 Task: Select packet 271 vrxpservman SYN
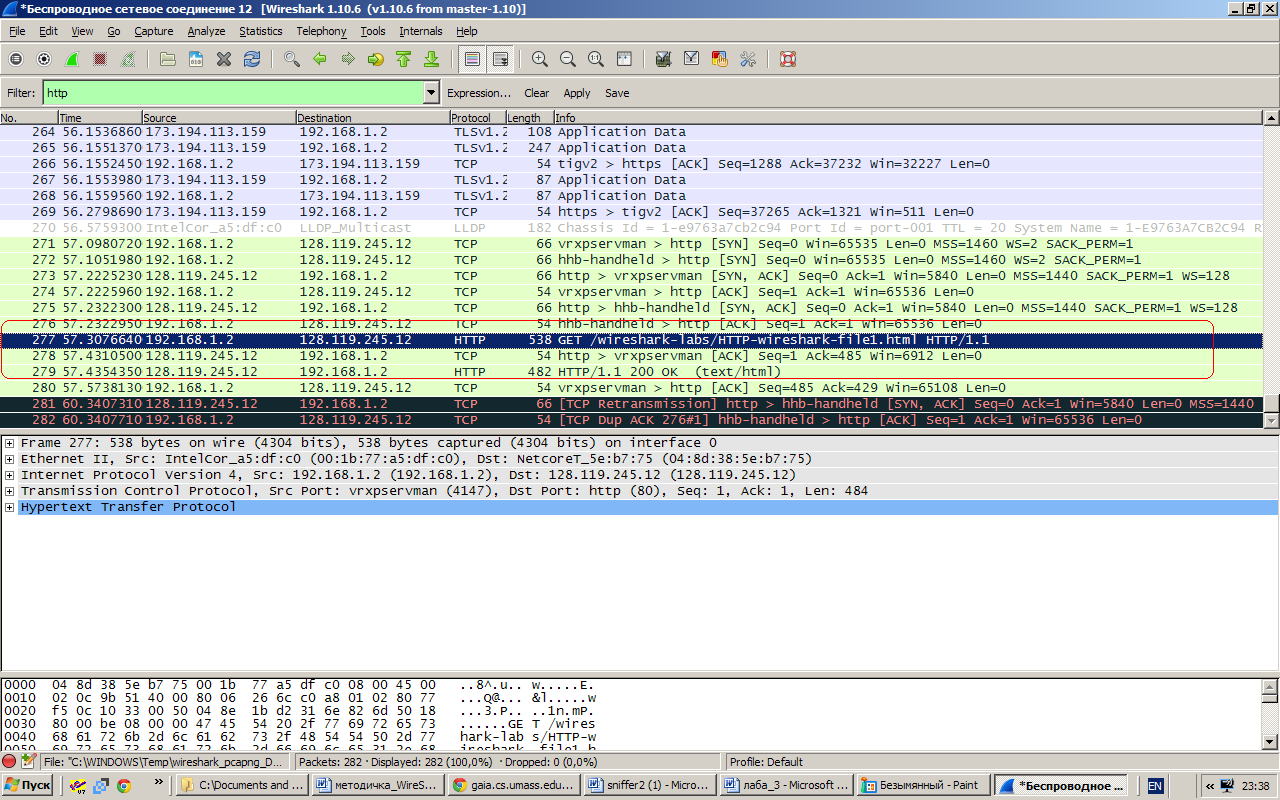(x=632, y=244)
